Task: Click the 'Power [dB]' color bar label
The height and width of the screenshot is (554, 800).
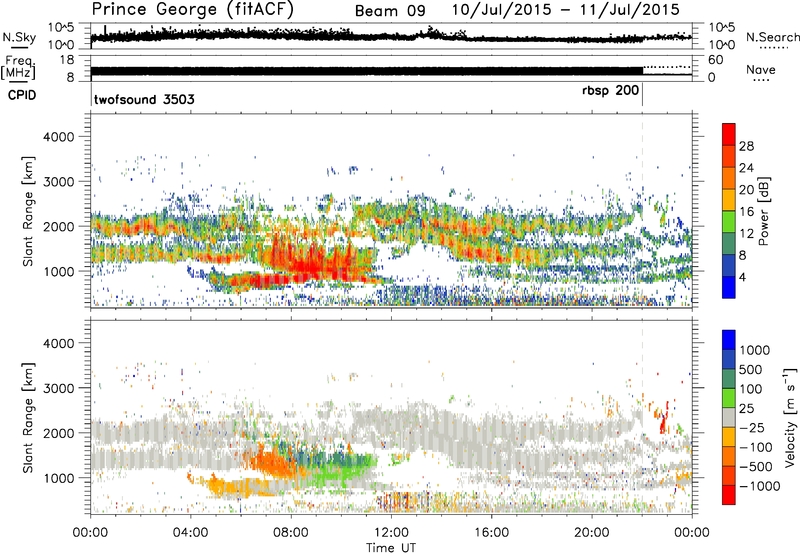Action: coord(763,211)
